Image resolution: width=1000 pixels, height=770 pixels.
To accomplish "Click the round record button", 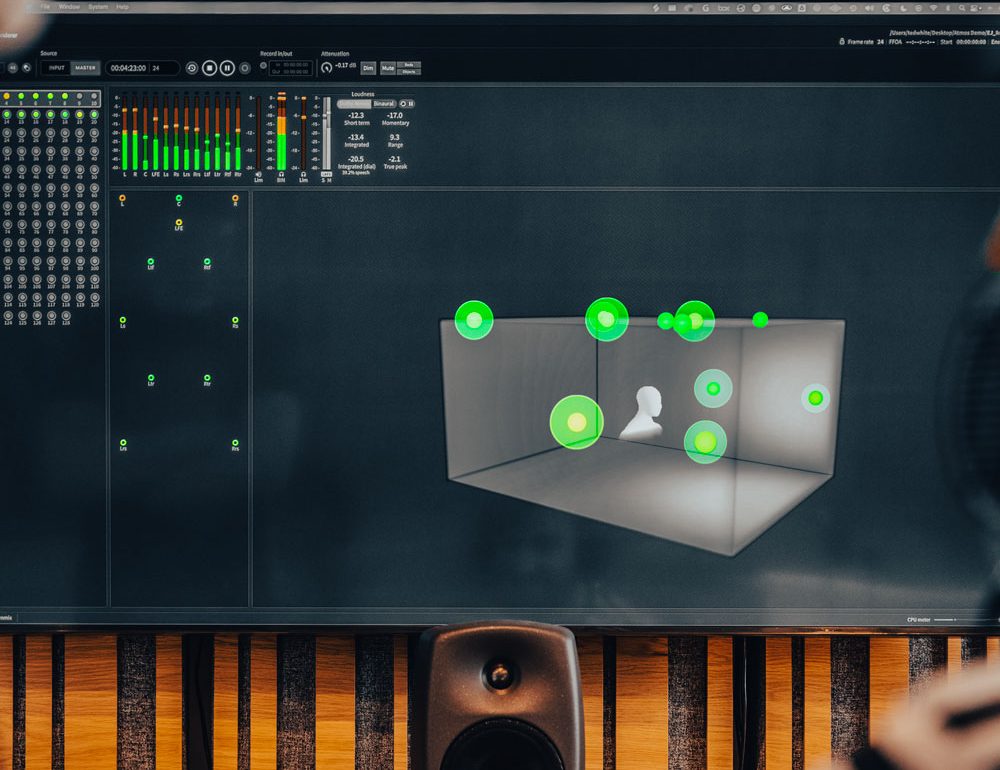I will tap(244, 68).
